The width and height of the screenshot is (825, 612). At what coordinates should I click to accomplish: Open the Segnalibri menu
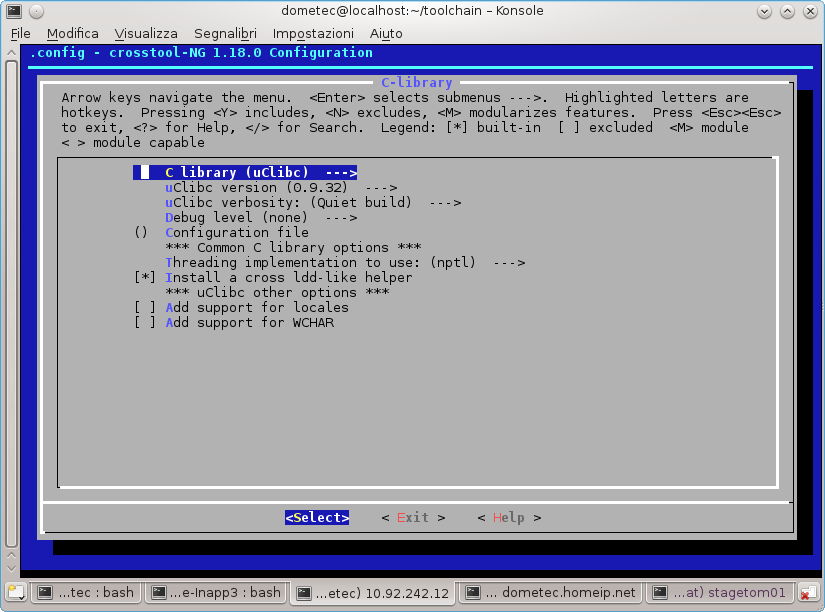tap(225, 33)
